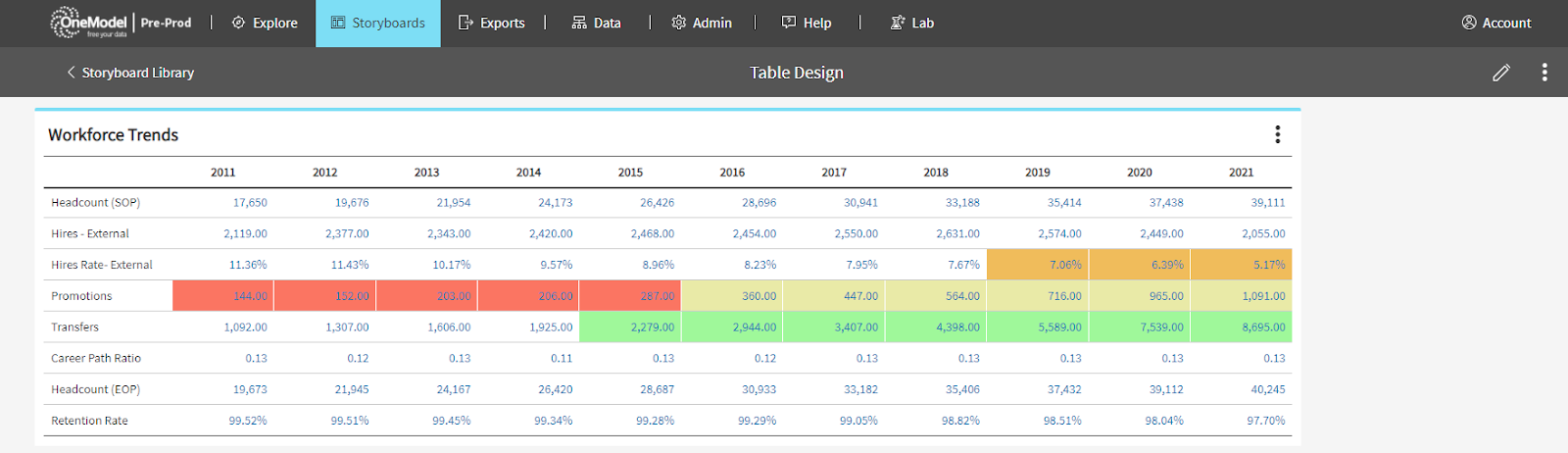Image resolution: width=1568 pixels, height=453 pixels.
Task: Click the 2016 column header
Action: (x=732, y=173)
